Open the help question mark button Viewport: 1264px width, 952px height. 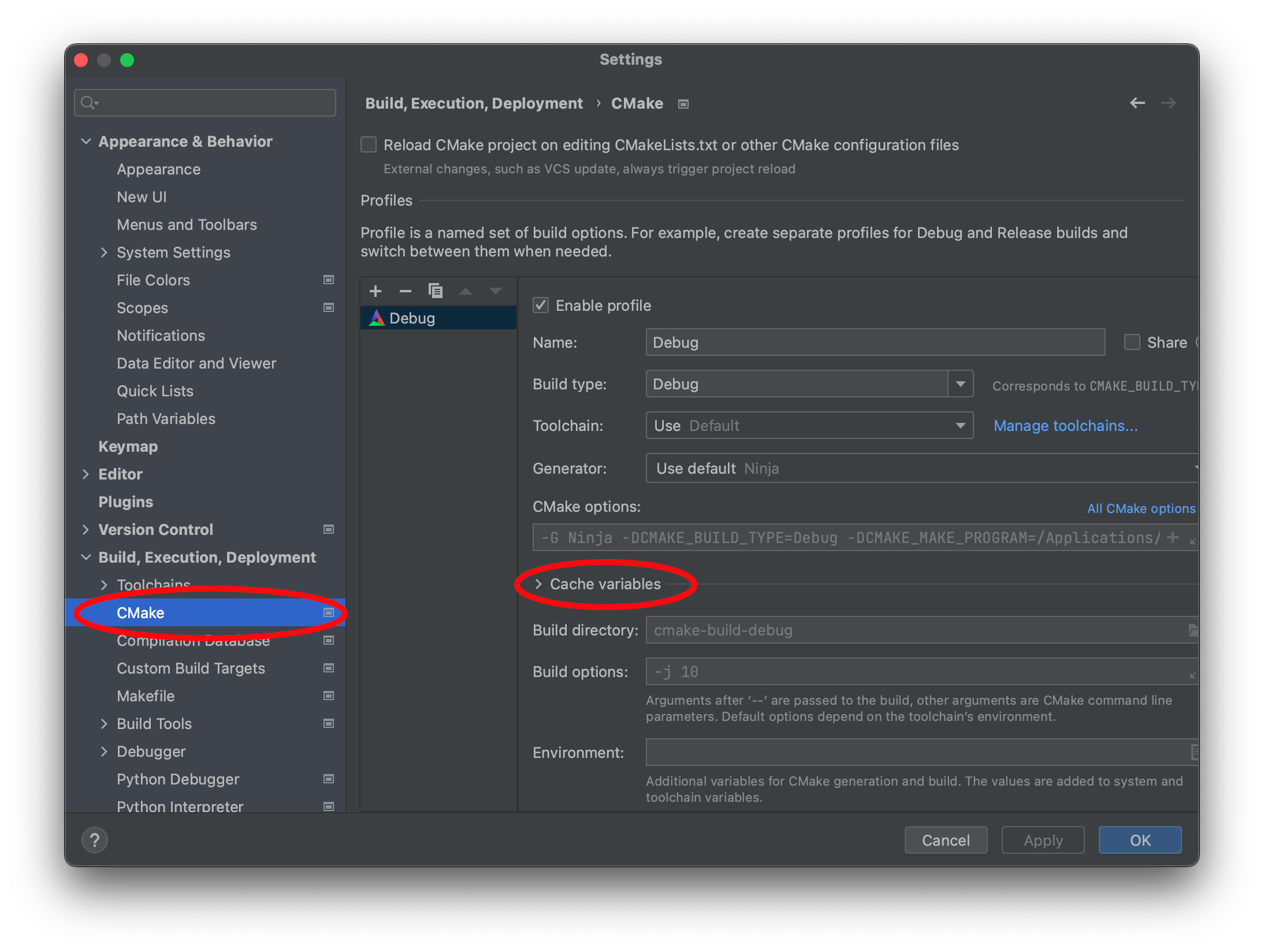click(95, 839)
